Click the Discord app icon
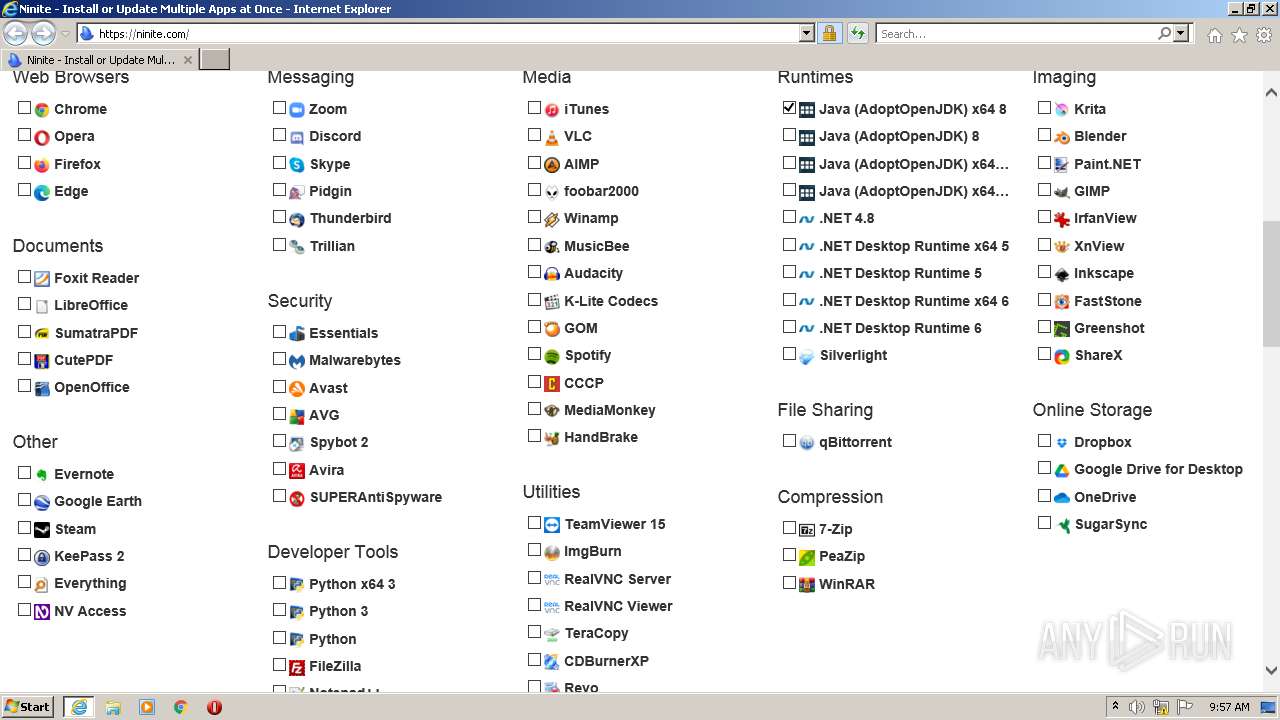The image size is (1280, 720). tap(297, 137)
